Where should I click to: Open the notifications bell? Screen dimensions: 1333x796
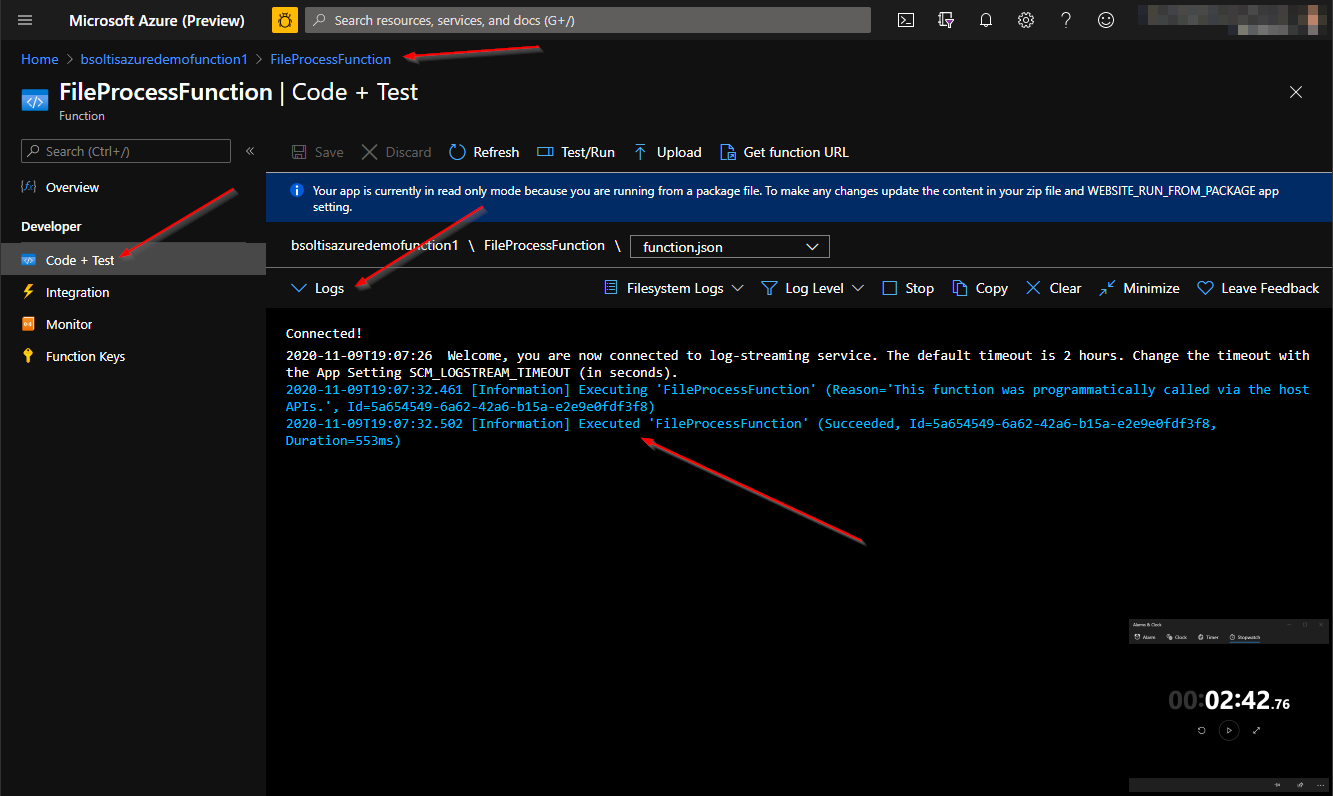point(985,20)
